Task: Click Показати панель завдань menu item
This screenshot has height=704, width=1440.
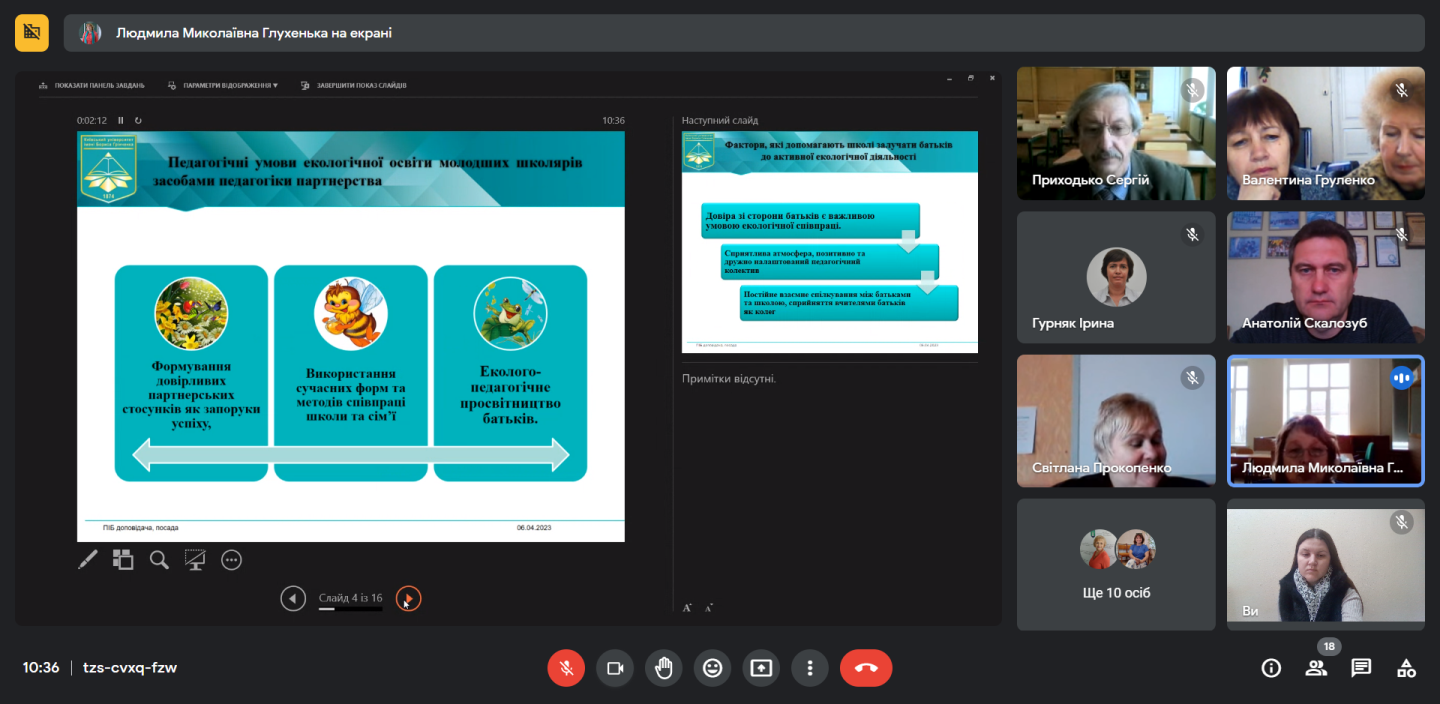Action: 93,86
